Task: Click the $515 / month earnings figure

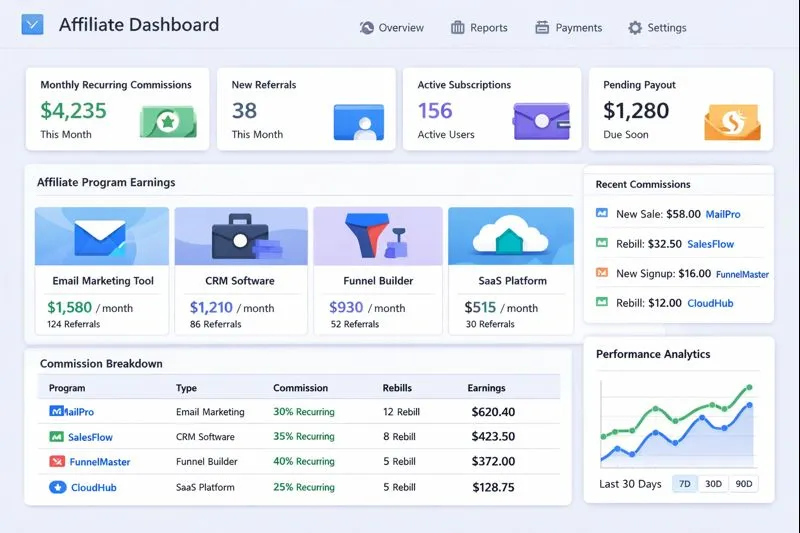Action: [501, 308]
